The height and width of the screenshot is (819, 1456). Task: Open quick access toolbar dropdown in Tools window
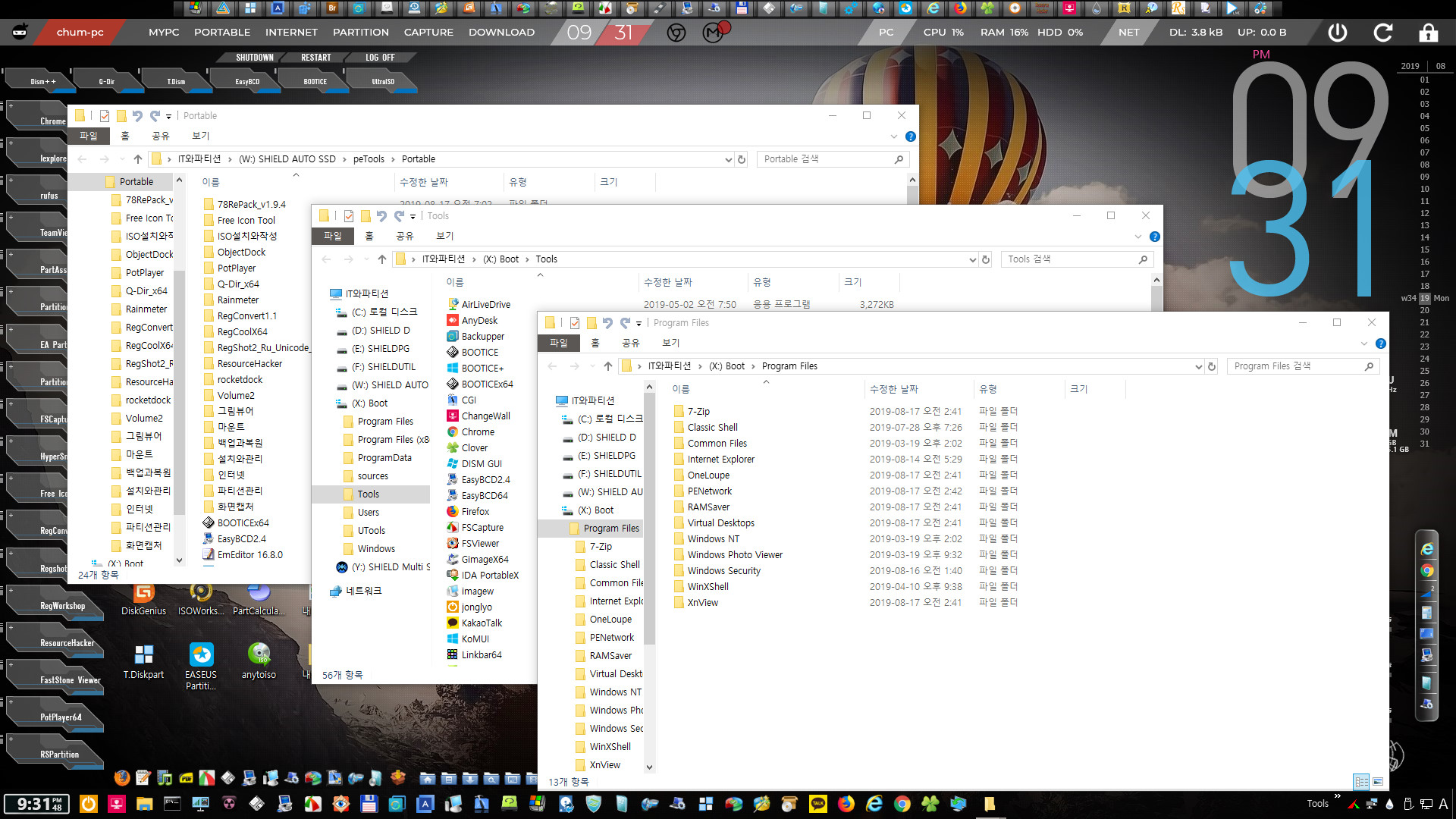[413, 217]
